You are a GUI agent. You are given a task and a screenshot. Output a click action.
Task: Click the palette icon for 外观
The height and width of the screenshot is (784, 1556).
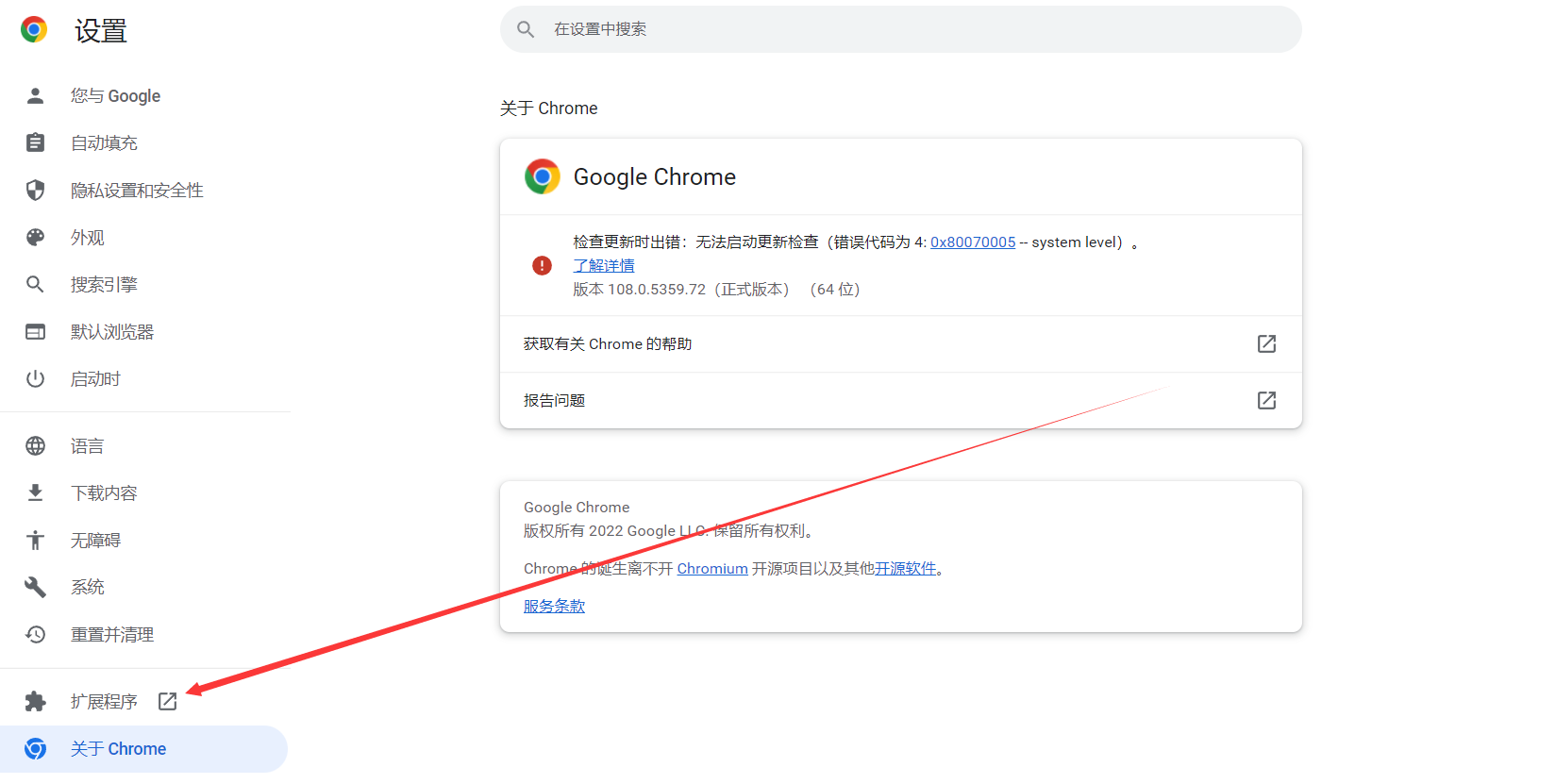point(35,237)
